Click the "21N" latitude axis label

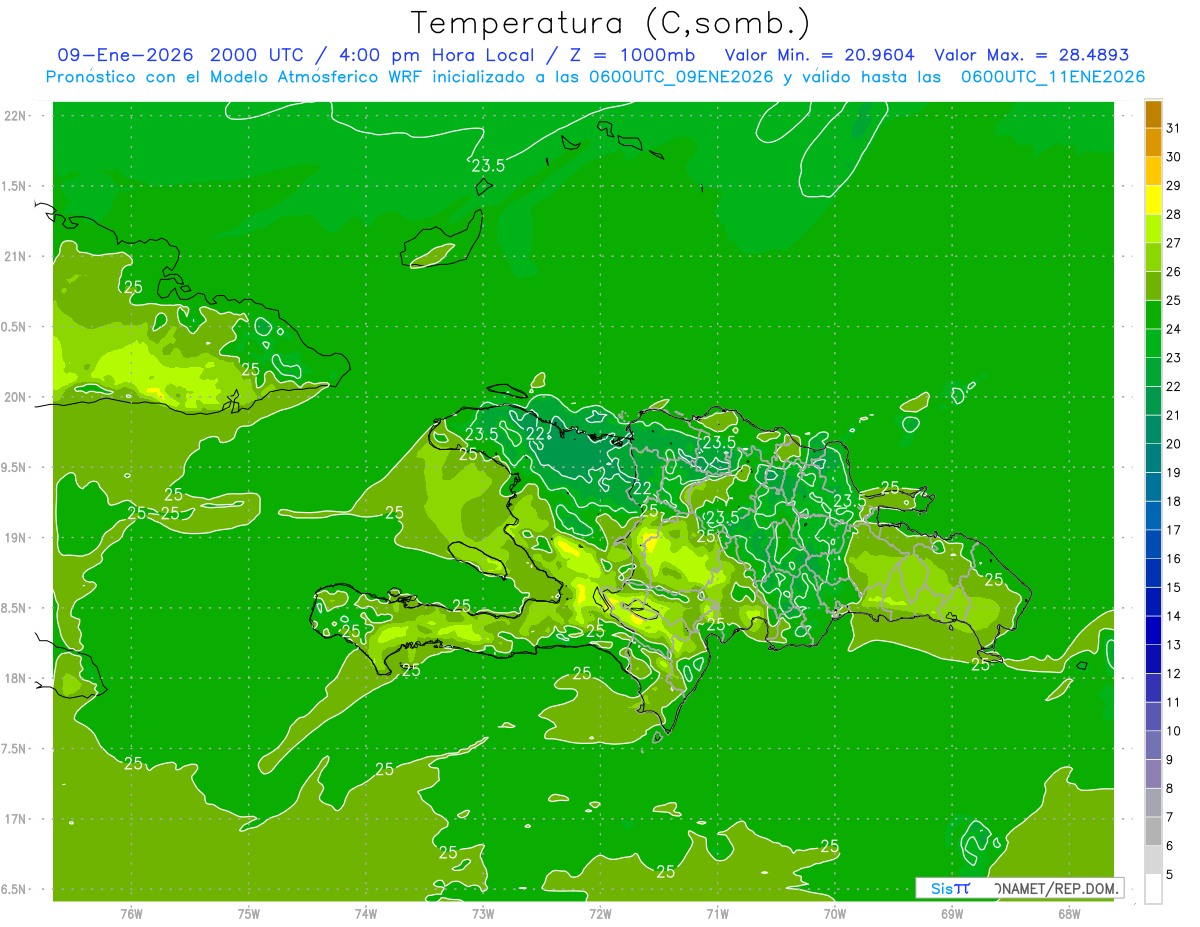[x=16, y=256]
